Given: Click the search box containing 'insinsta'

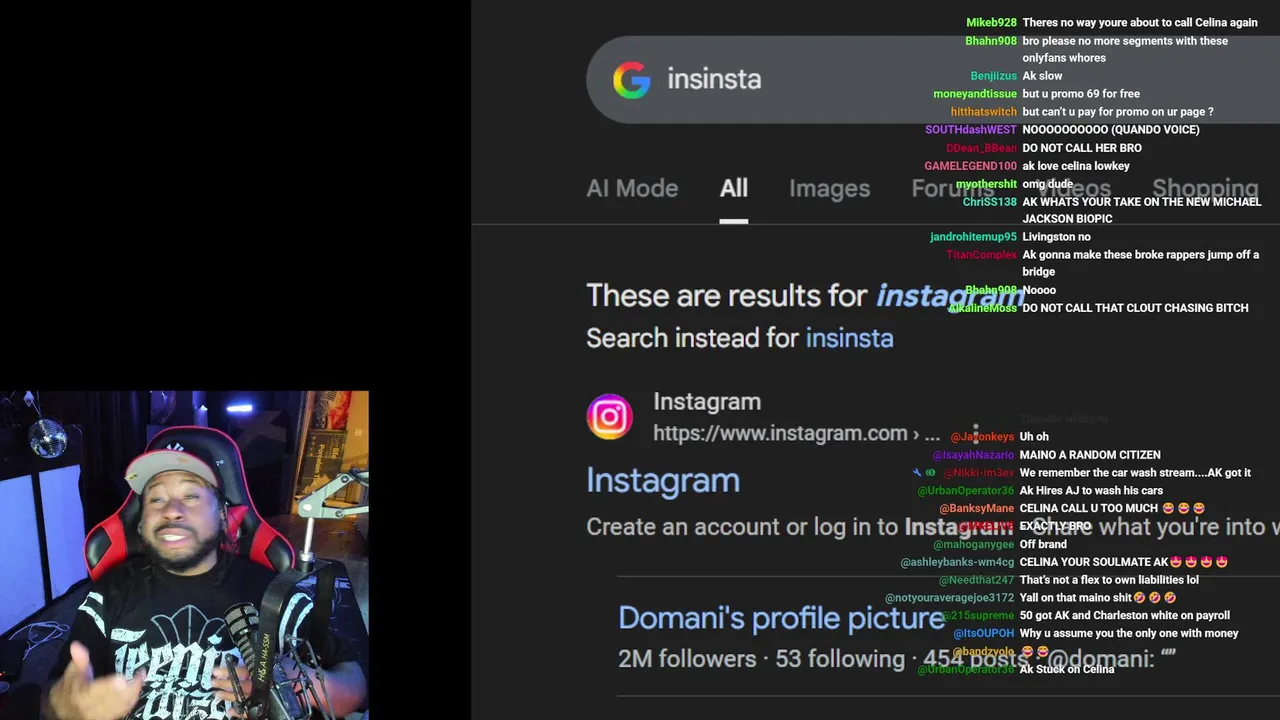Looking at the screenshot, I should coord(932,79).
